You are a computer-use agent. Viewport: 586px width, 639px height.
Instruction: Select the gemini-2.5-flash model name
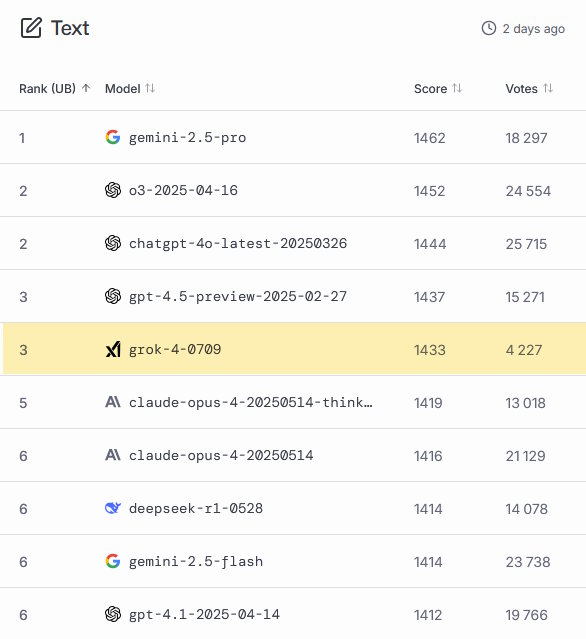point(196,562)
